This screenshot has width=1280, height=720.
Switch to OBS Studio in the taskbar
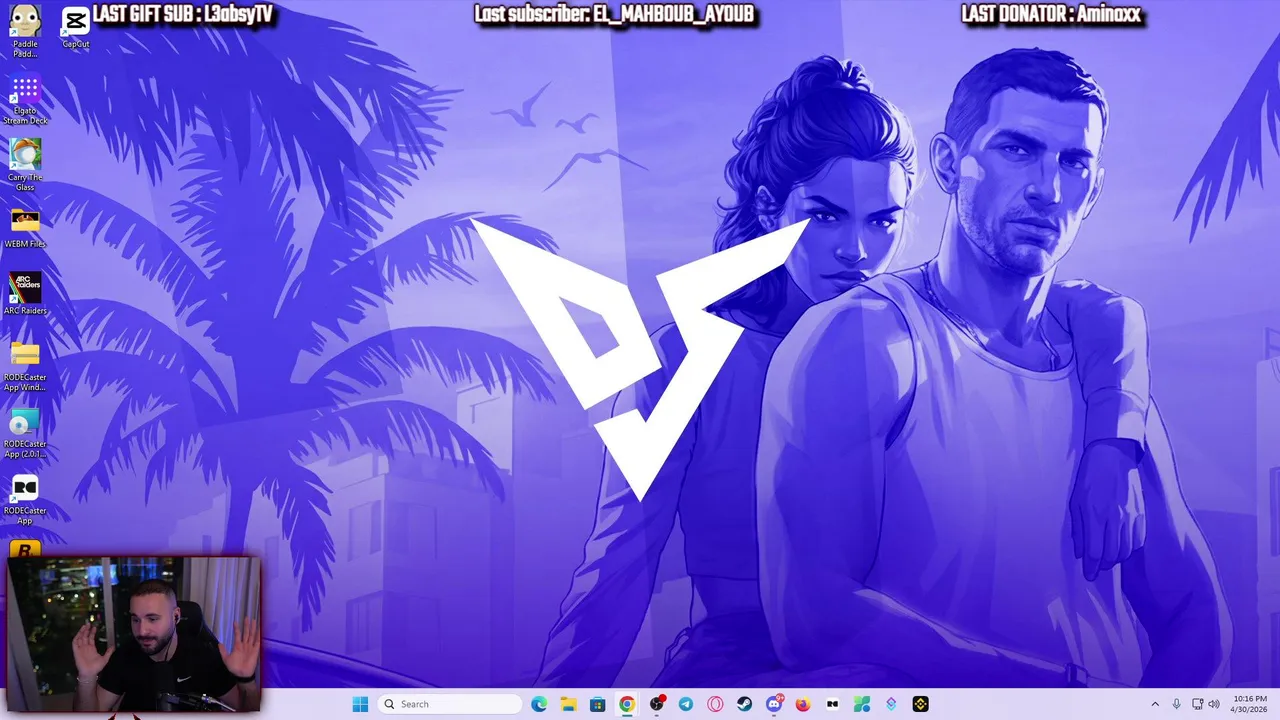pos(656,704)
